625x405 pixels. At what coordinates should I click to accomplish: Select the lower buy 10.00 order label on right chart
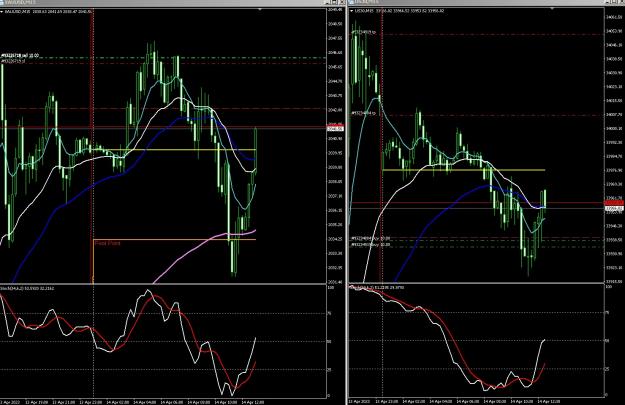(370, 244)
